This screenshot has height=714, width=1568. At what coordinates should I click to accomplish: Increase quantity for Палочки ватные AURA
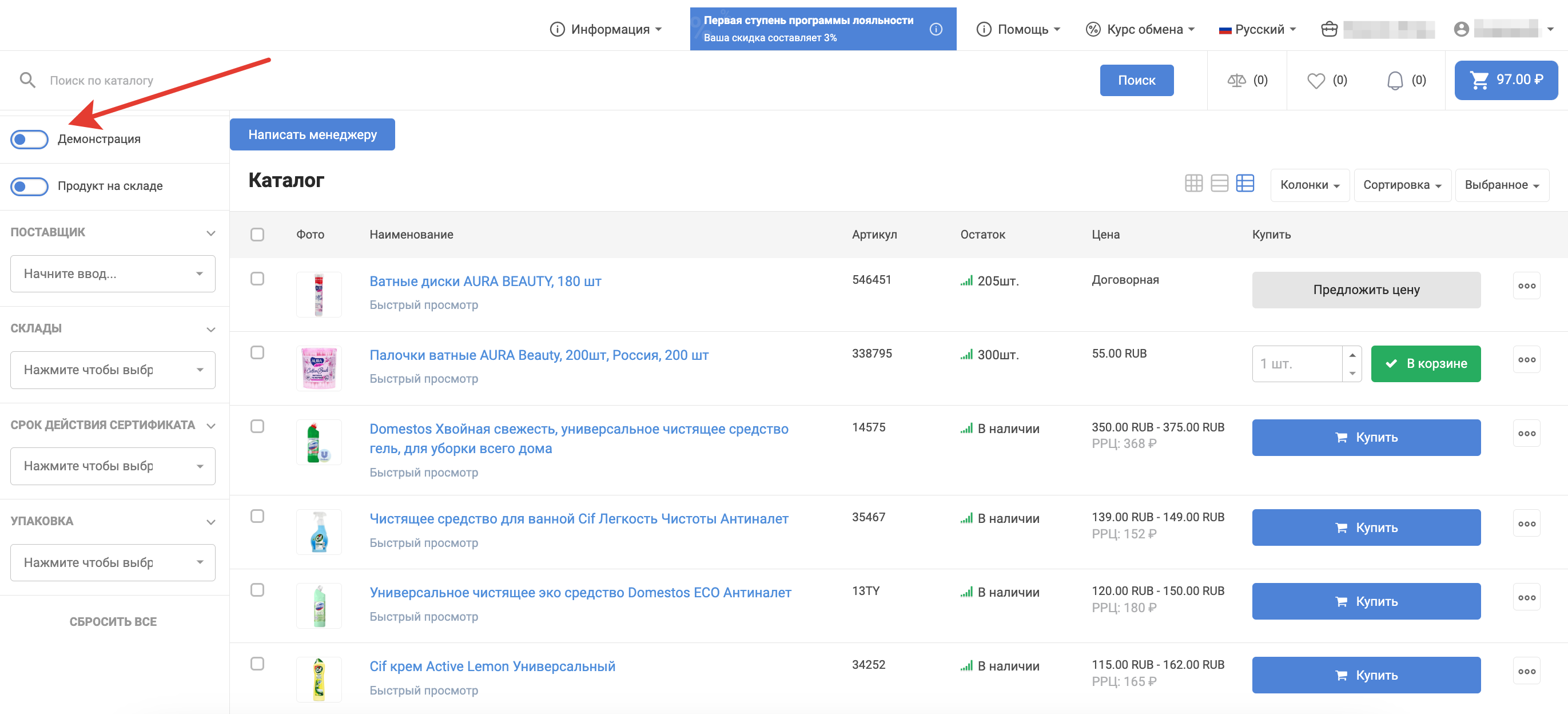[x=1352, y=355]
